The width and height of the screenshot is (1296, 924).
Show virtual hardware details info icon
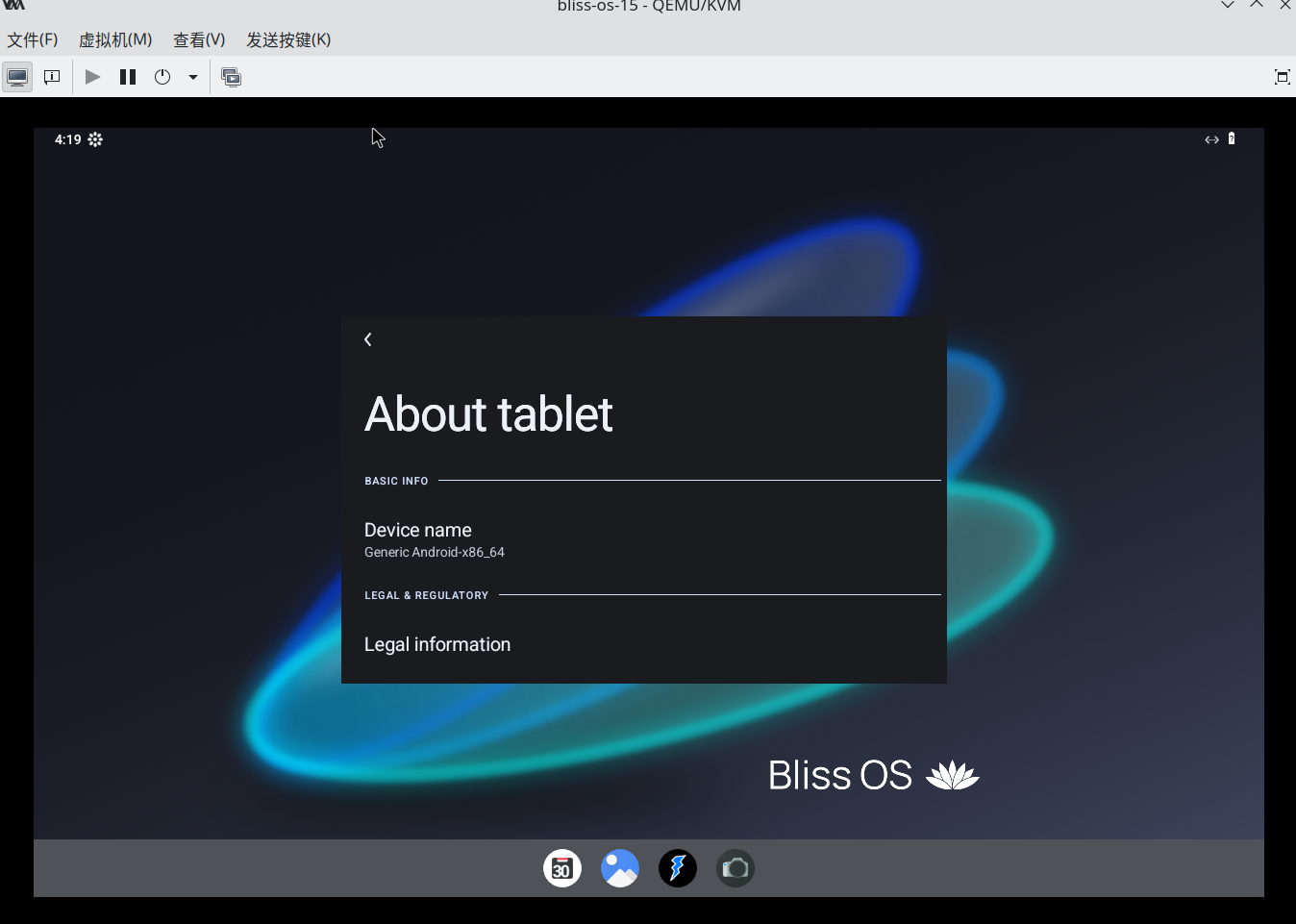click(x=52, y=77)
